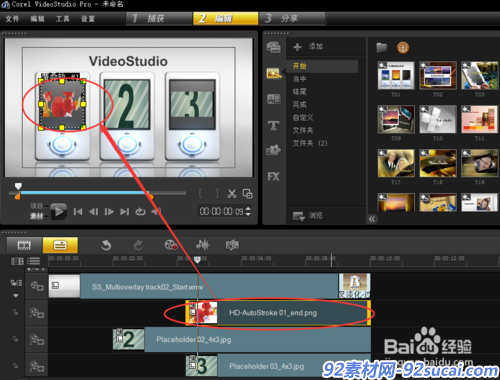Image resolution: width=500 pixels, height=380 pixels.
Task: Collapse the library panel double chevron
Action: [x=372, y=219]
